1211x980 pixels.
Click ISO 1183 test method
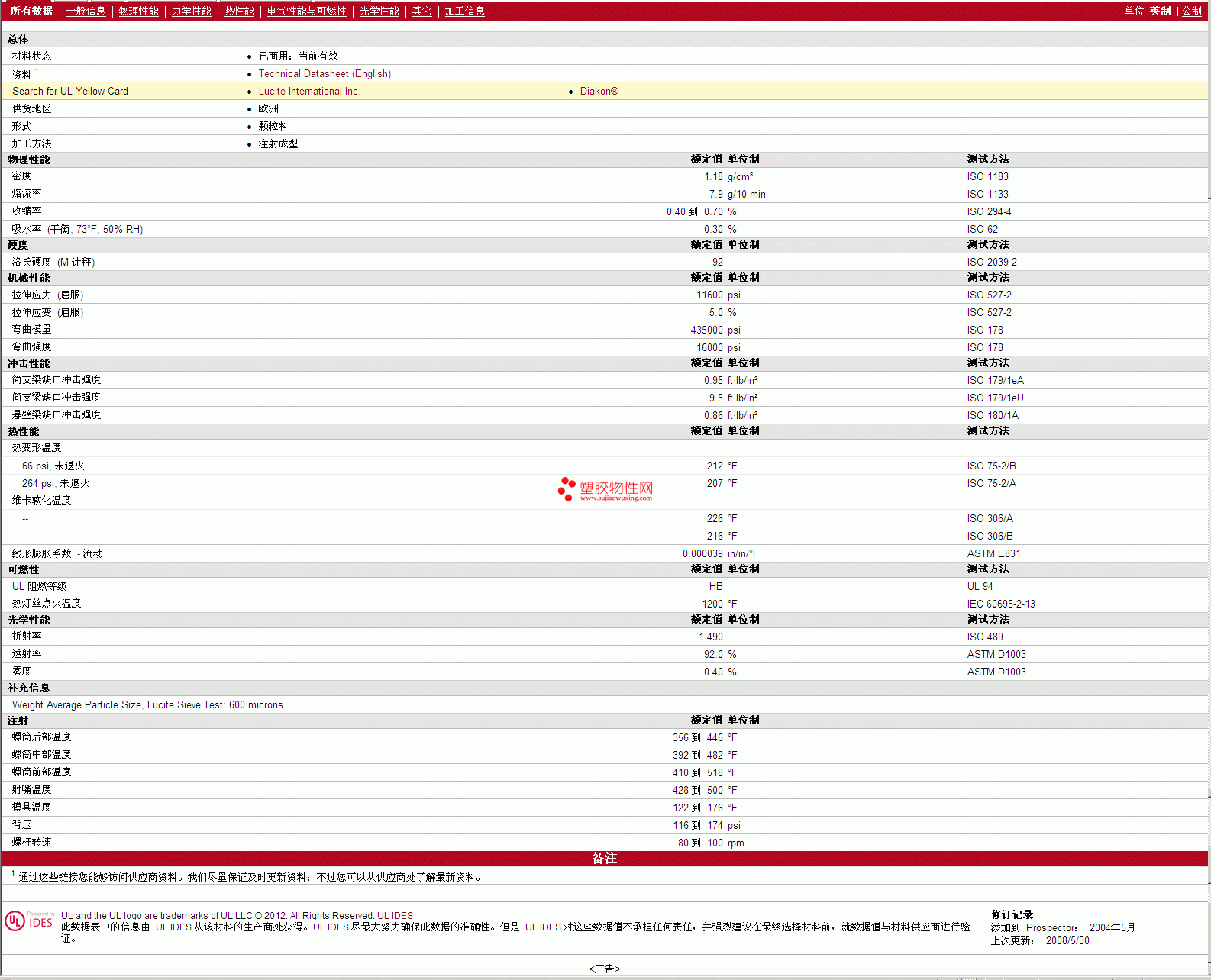pyautogui.click(x=987, y=177)
